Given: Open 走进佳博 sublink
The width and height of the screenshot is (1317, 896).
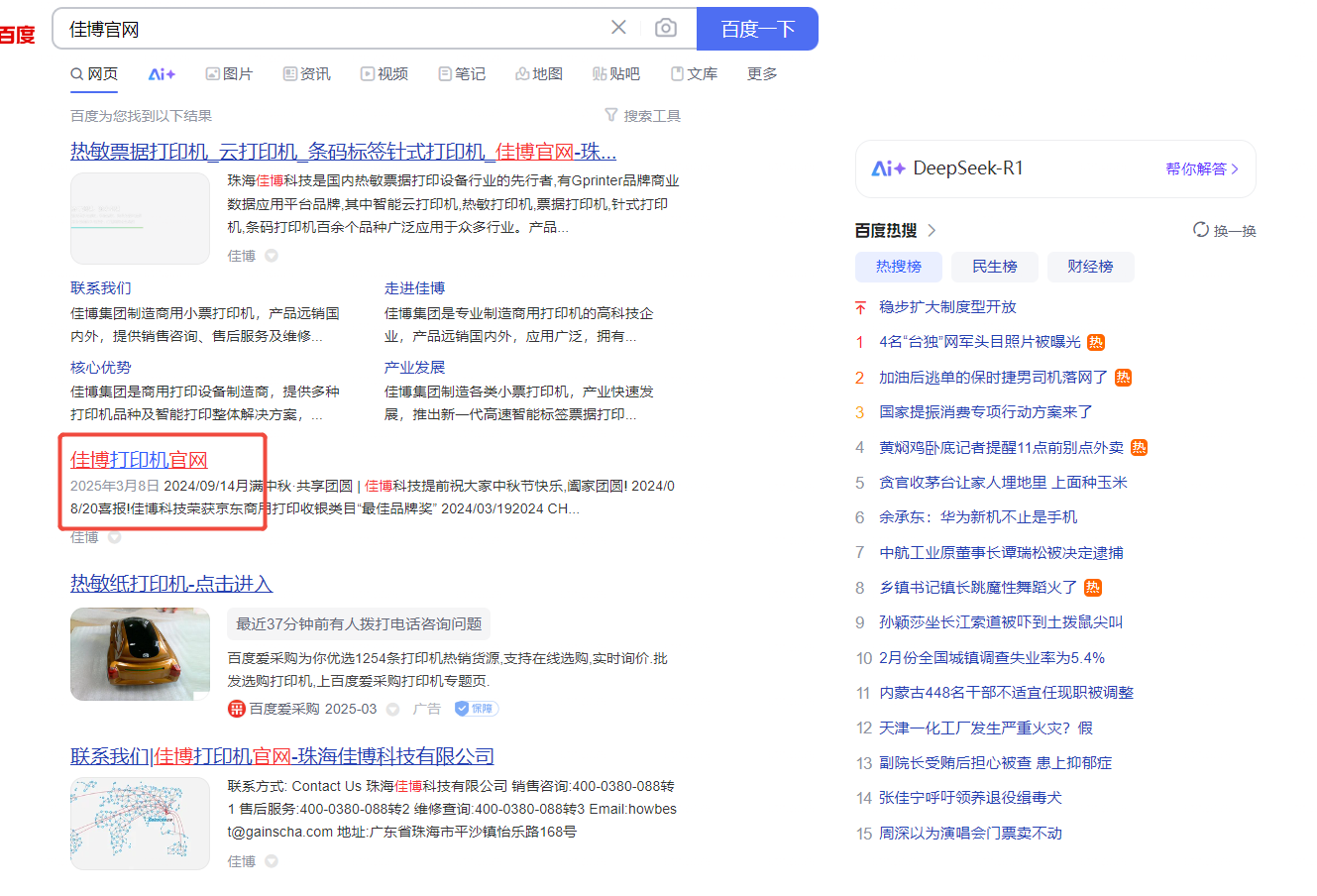Looking at the screenshot, I should pos(414,287).
